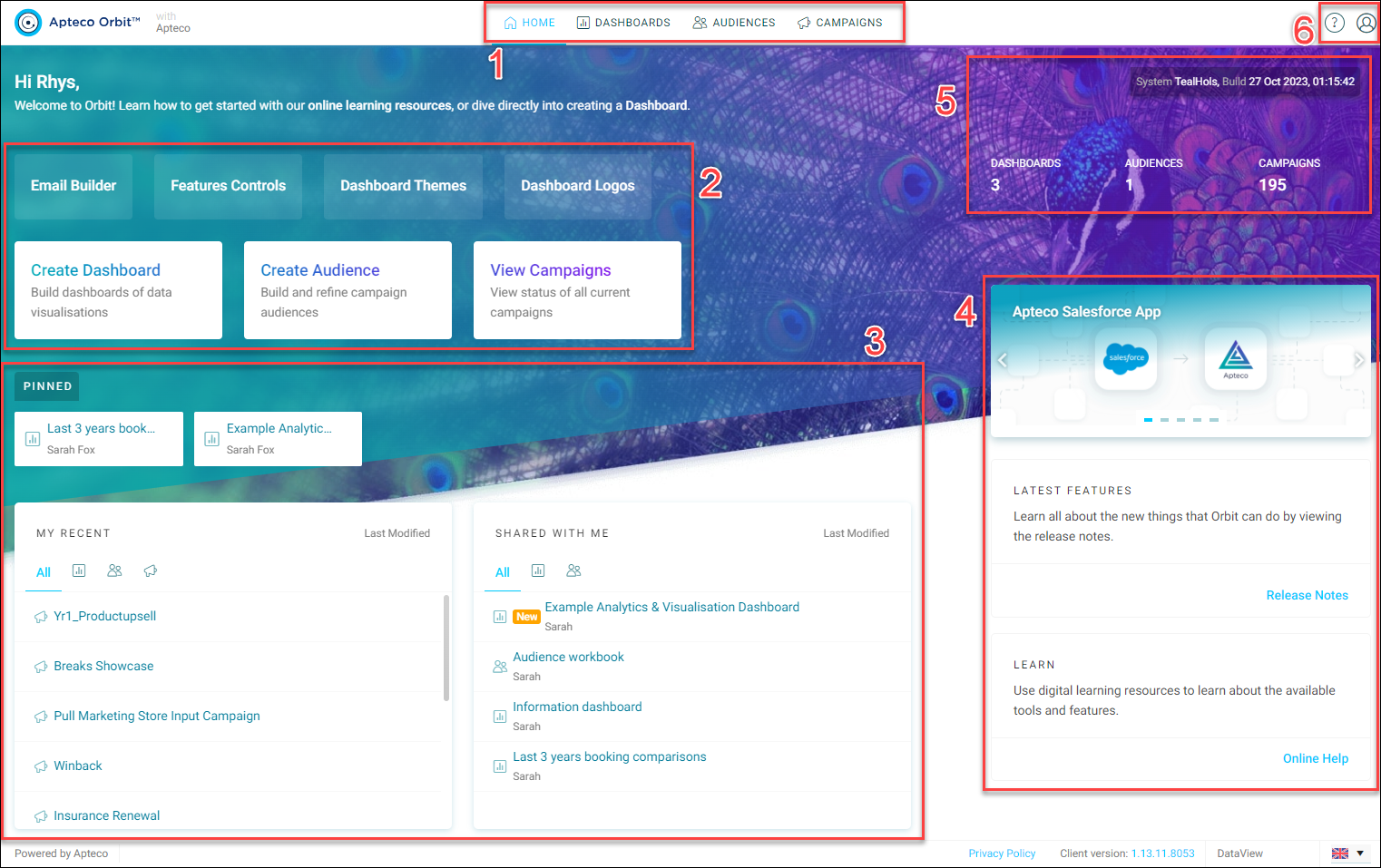
Task: Open the Dashboards tab
Action: click(x=624, y=23)
